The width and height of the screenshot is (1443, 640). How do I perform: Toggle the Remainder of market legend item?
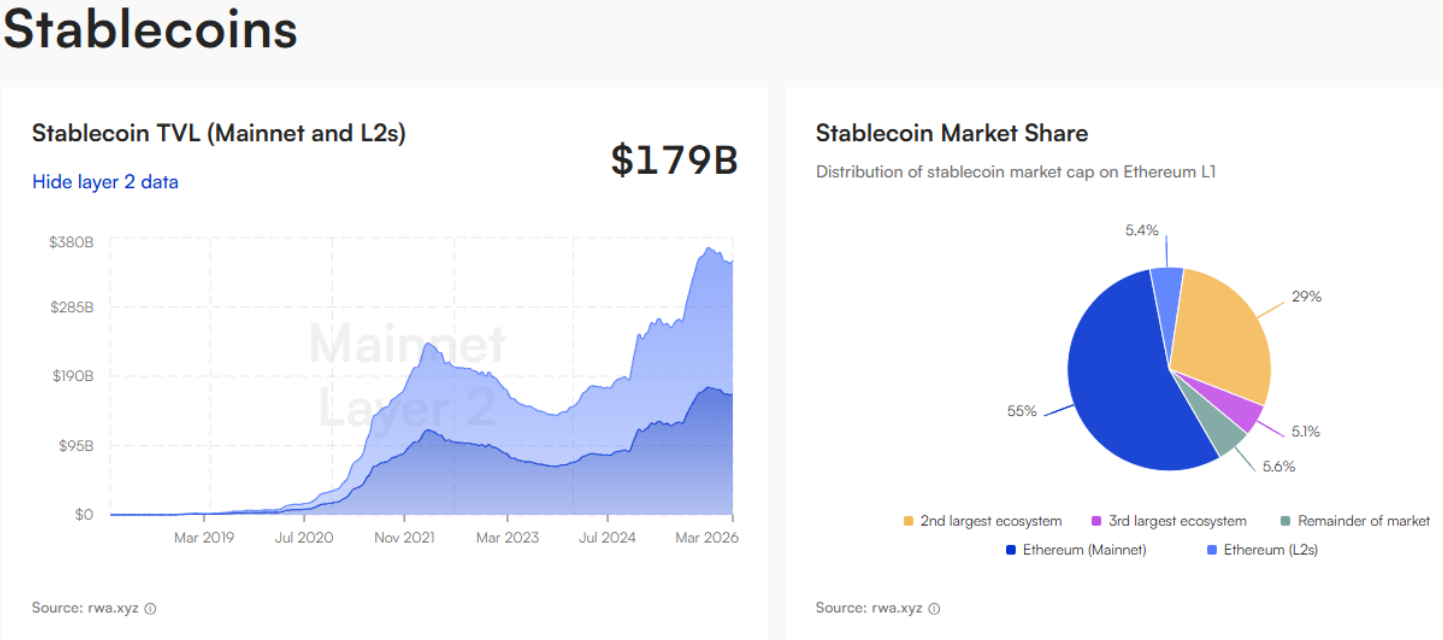(x=1363, y=521)
